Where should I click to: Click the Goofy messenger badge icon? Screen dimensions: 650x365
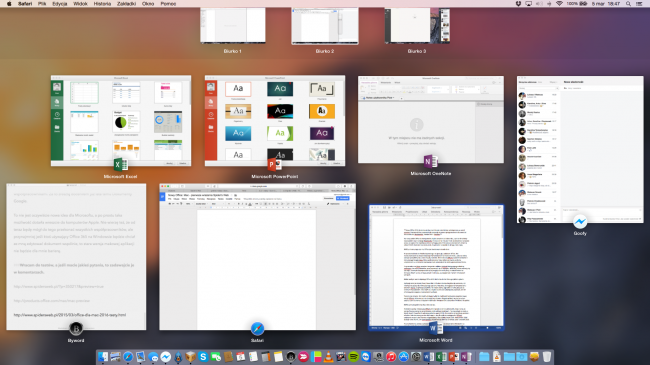pos(580,222)
